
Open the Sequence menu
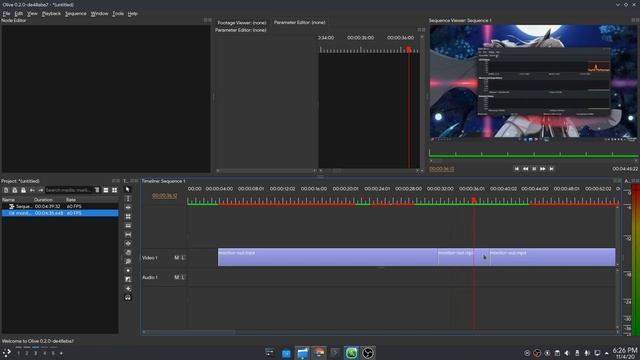tap(76, 13)
